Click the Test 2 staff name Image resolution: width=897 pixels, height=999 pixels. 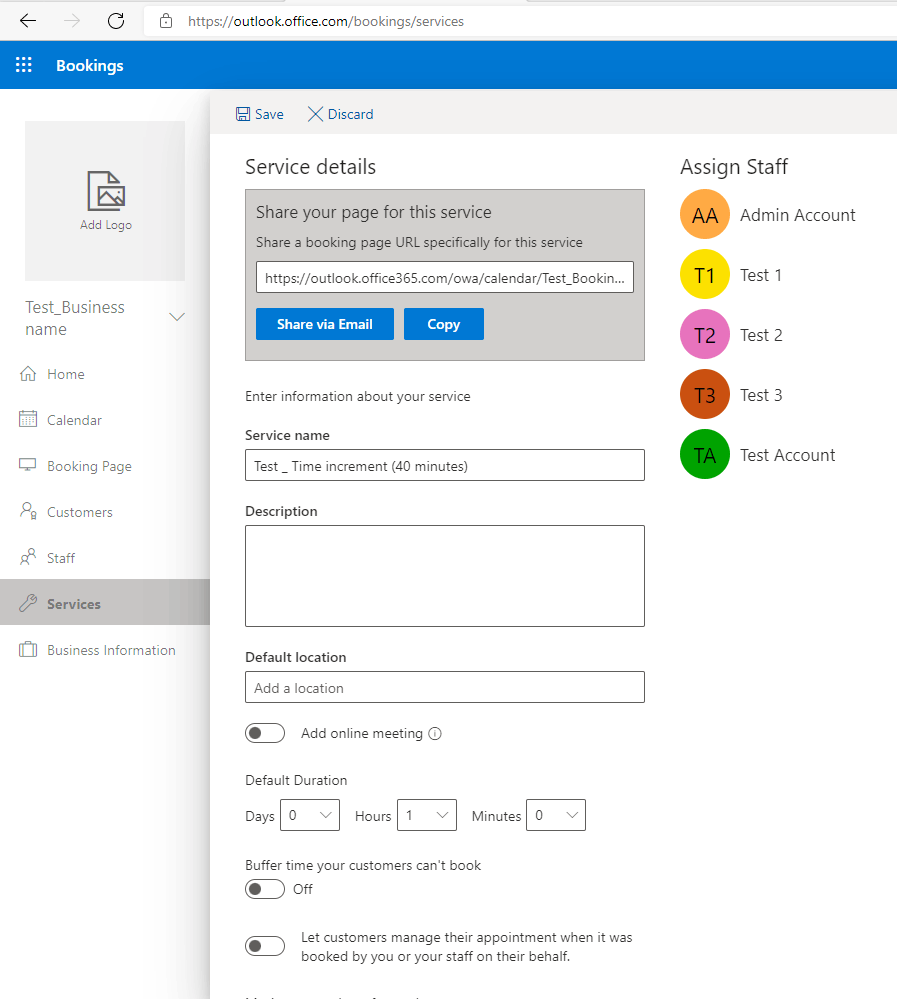(761, 334)
